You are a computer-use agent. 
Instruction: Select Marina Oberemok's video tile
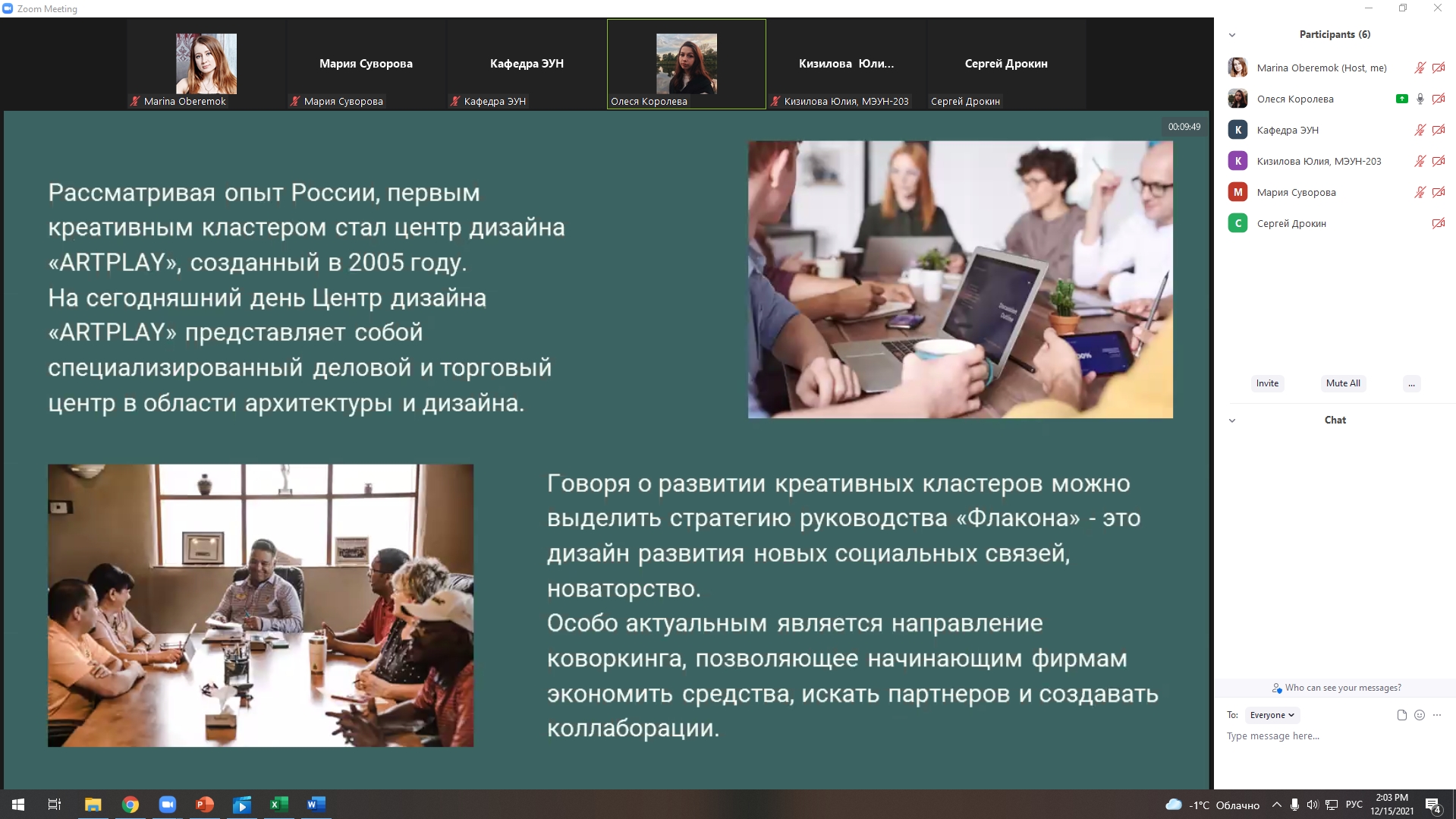206,65
